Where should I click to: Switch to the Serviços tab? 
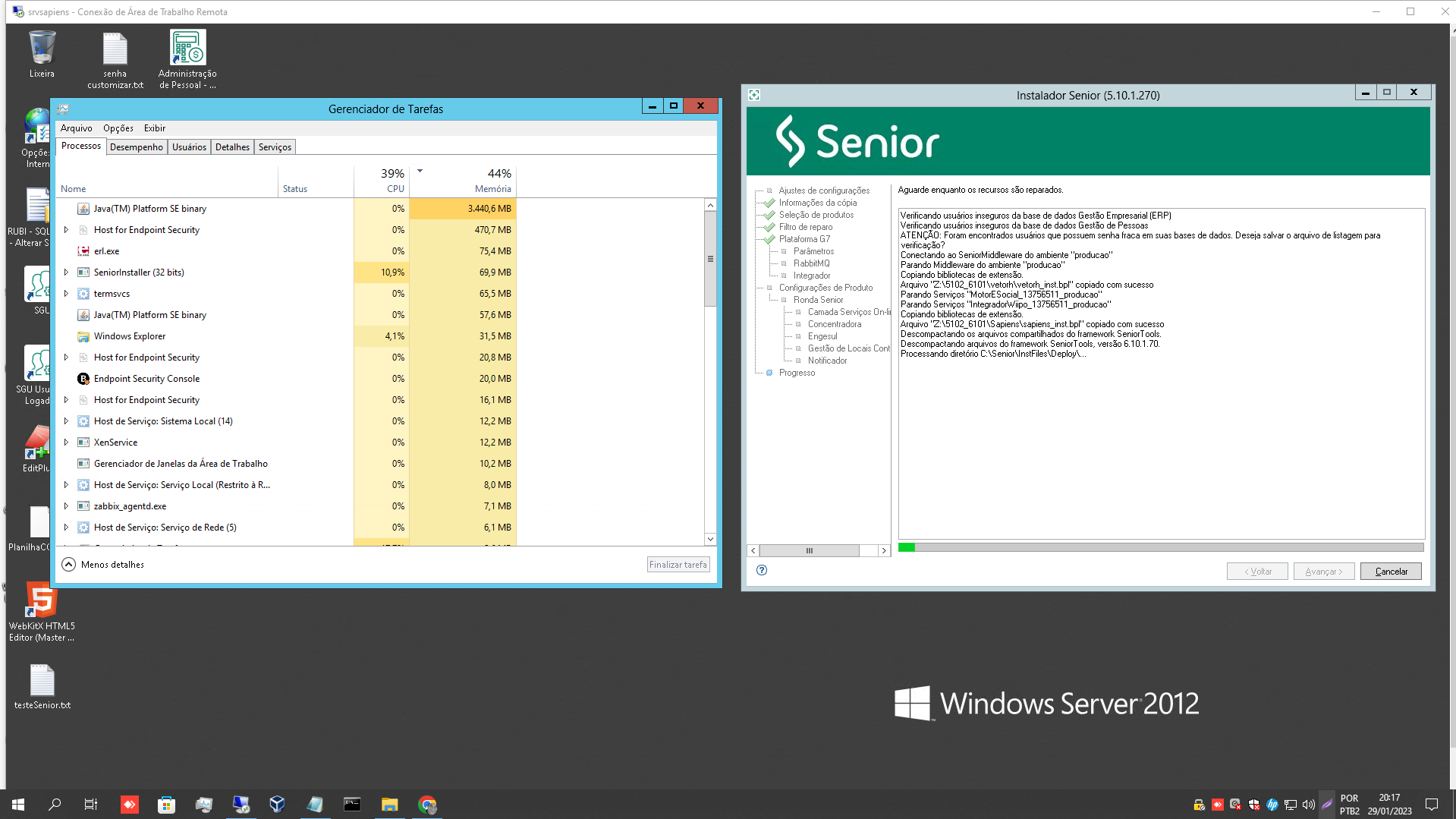tap(275, 147)
